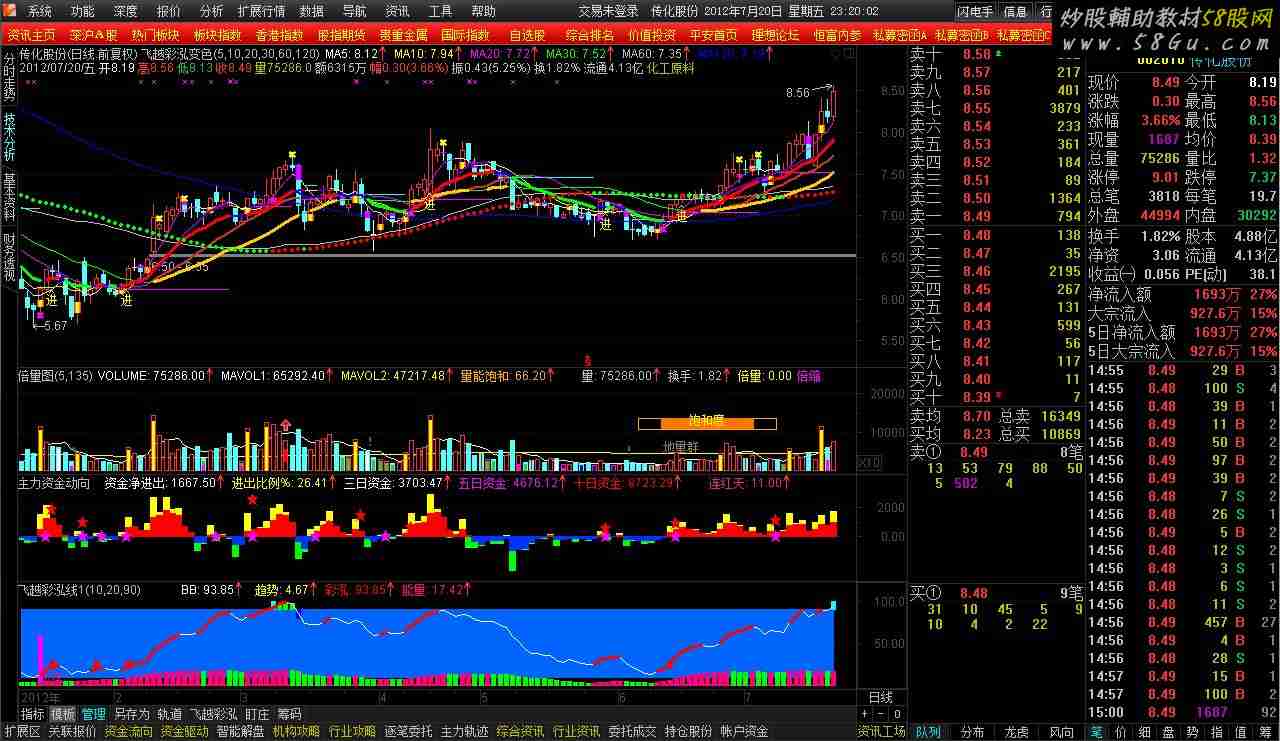Select 股指期货 in red toolbar
This screenshot has height=741, width=1280.
342,35
